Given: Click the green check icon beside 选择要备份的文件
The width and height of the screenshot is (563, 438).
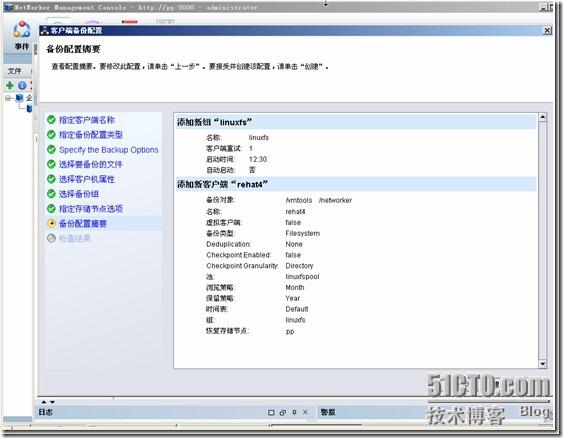Looking at the screenshot, I should 51,164.
